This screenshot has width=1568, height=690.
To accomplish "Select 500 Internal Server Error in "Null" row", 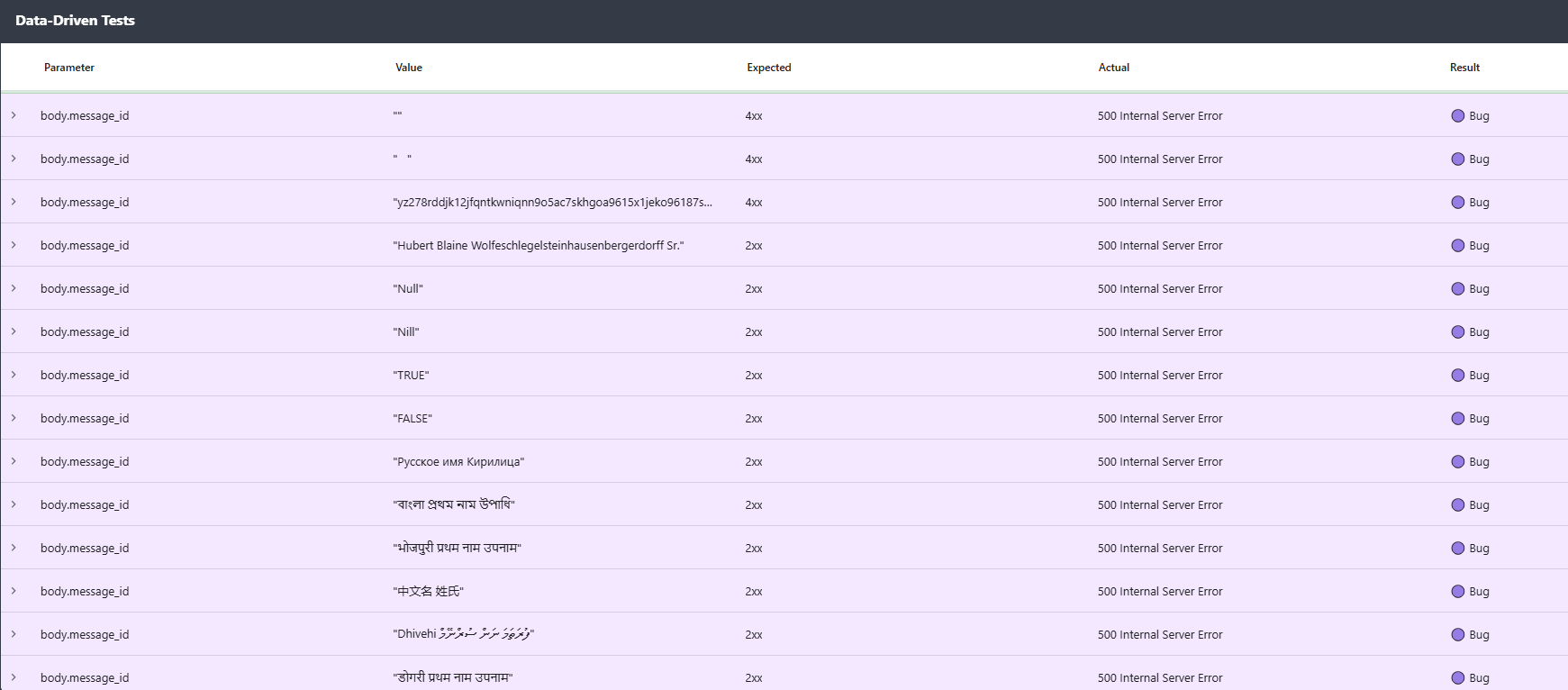I will (x=1160, y=288).
